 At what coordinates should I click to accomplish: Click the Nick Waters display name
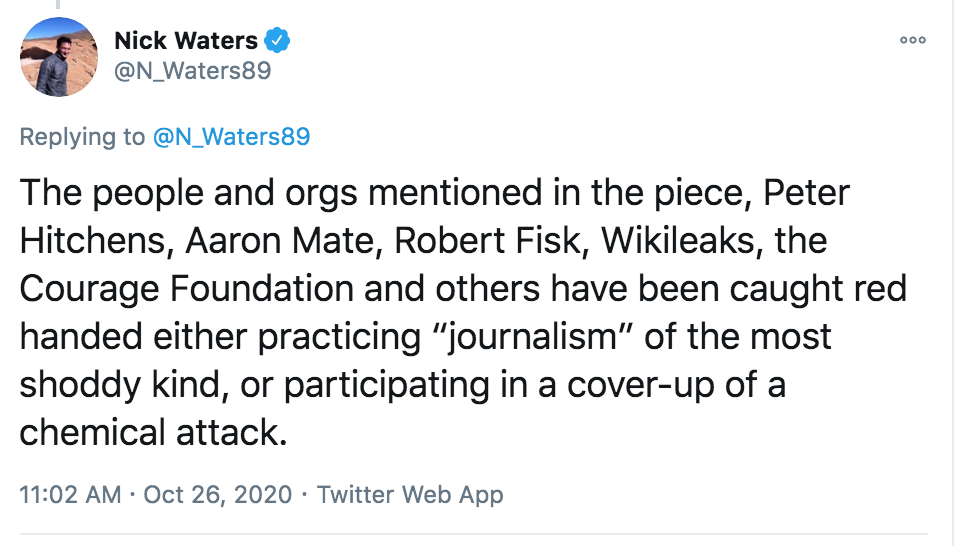click(185, 41)
